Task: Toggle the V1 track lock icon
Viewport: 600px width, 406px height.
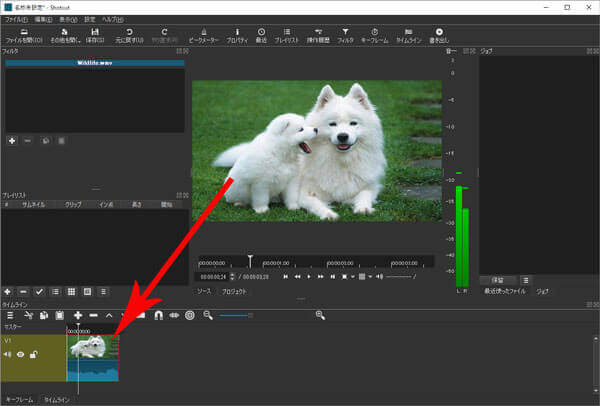Action: pyautogui.click(x=33, y=353)
